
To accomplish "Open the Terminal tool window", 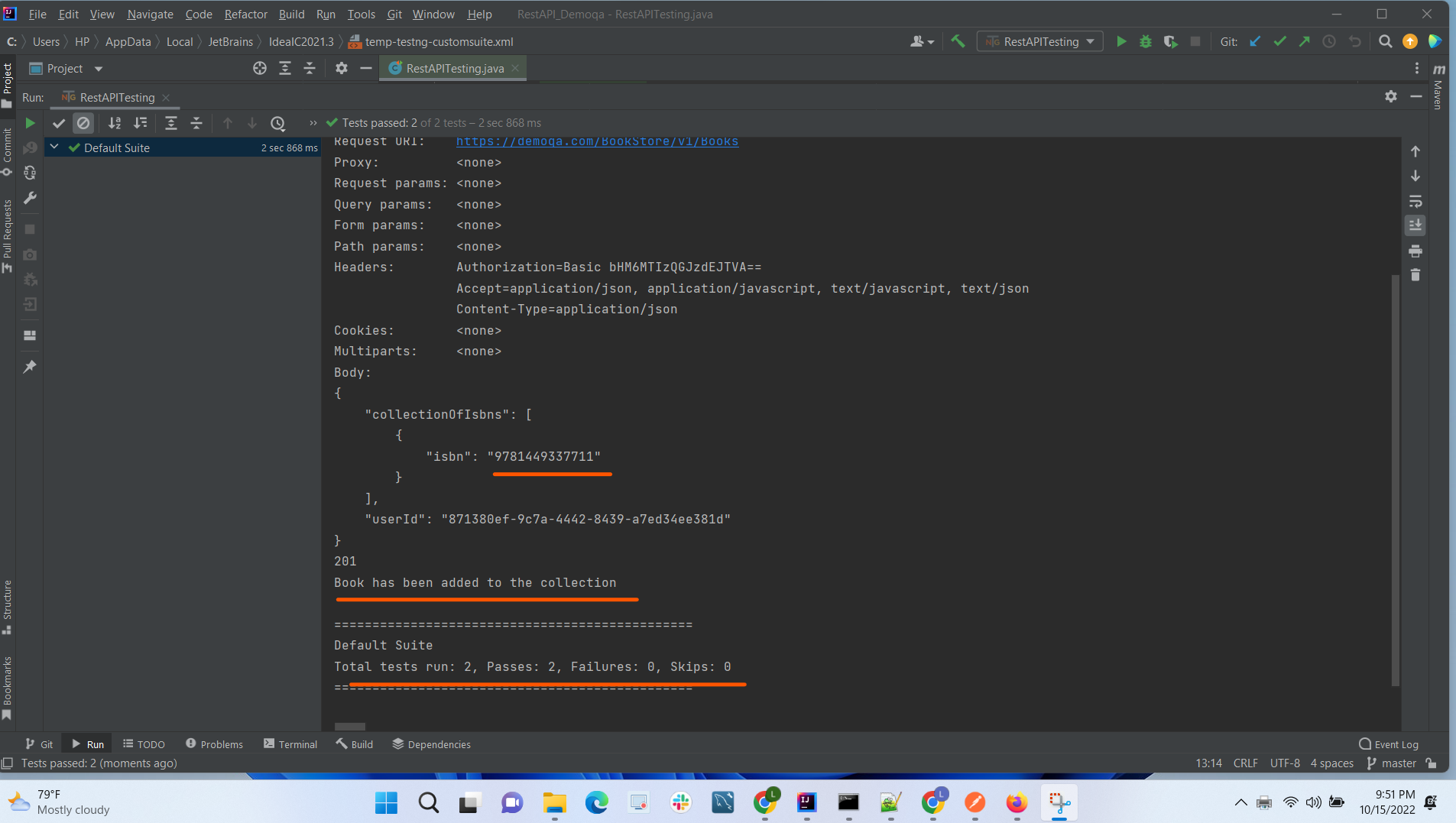I will pos(290,744).
